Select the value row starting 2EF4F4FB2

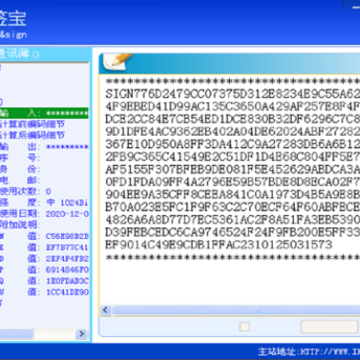(44, 259)
